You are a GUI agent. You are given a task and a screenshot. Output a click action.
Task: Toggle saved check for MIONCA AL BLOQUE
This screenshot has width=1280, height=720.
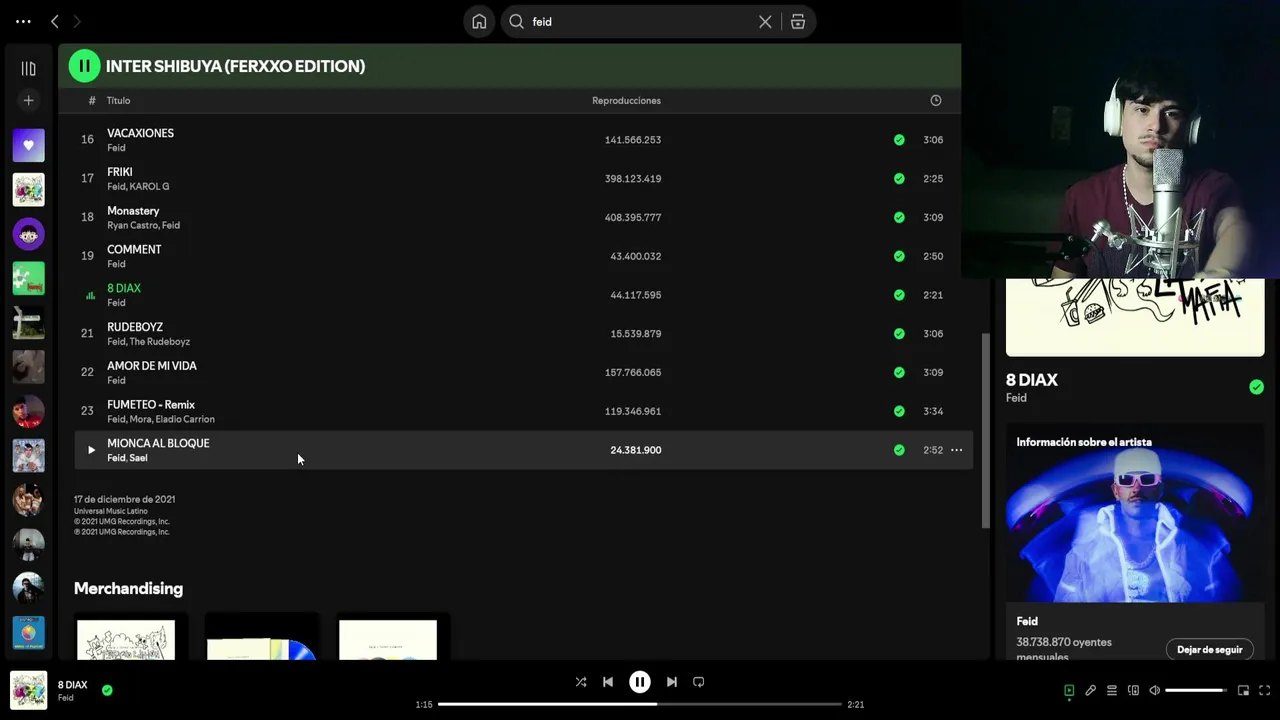tap(899, 450)
